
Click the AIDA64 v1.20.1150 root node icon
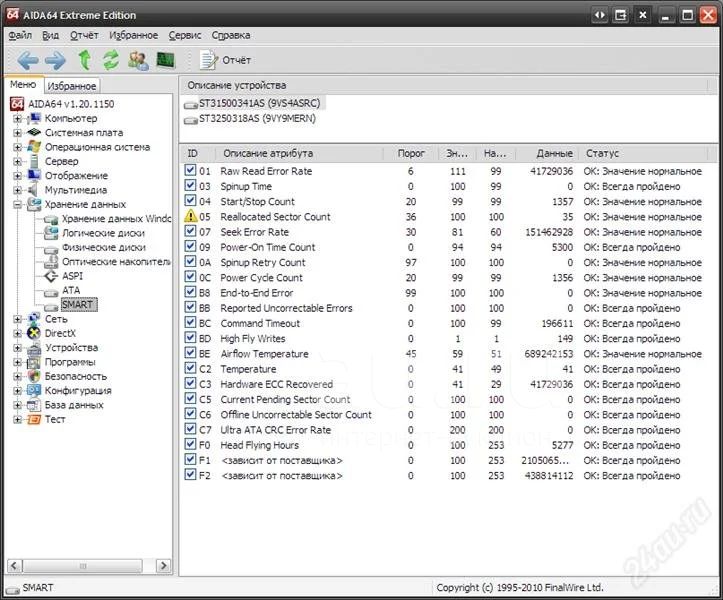tap(17, 104)
